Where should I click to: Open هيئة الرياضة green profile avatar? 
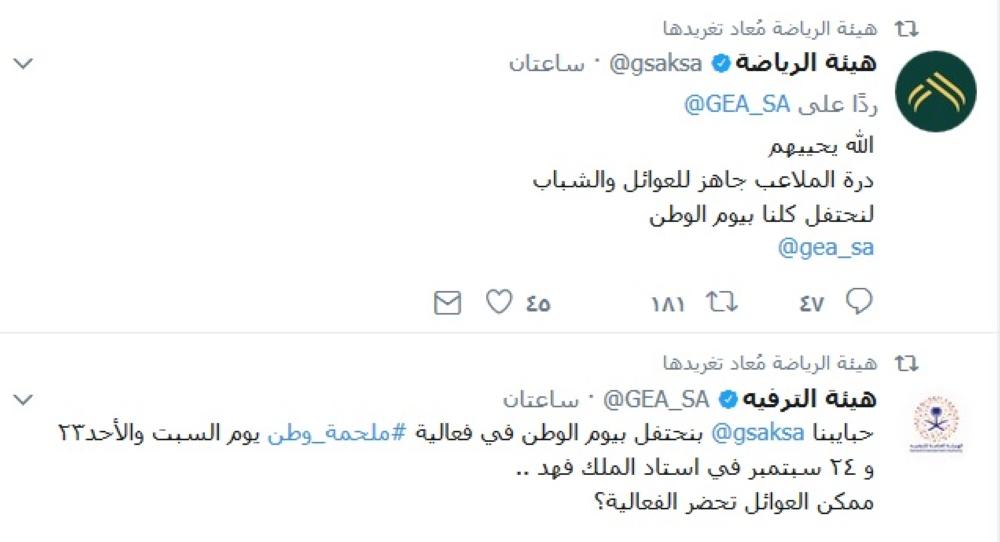(x=935, y=91)
